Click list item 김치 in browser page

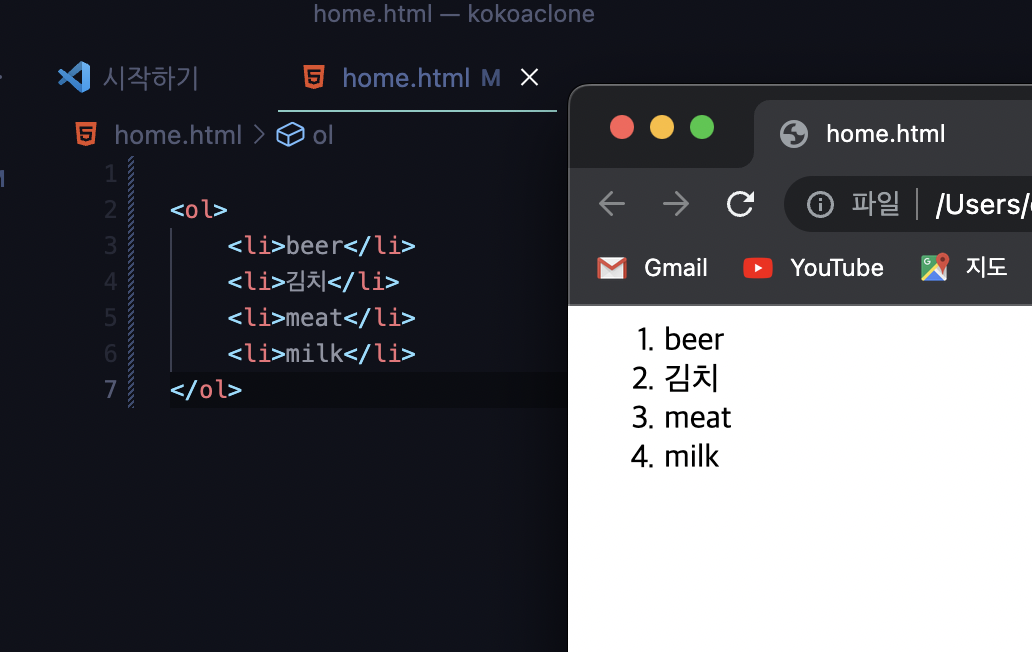691,378
